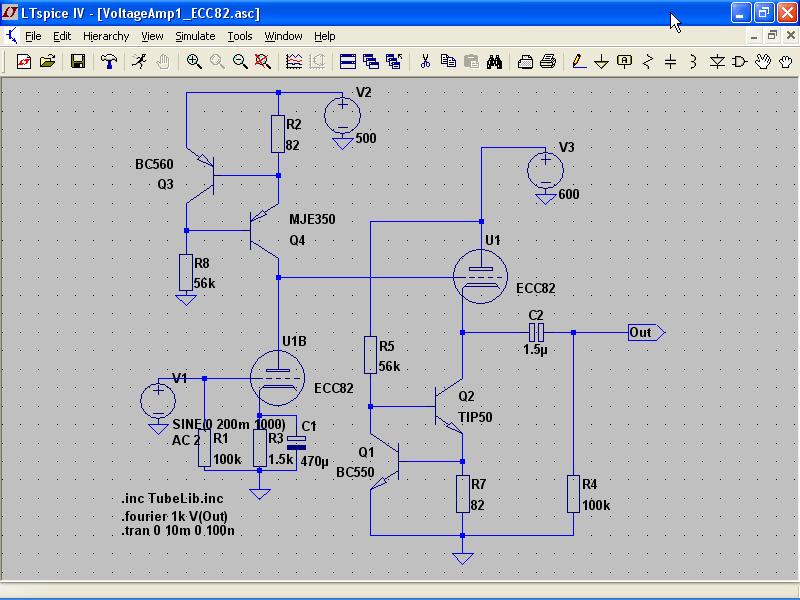Image resolution: width=800 pixels, height=600 pixels.
Task: Click the '600' value of source V3
Action: pyautogui.click(x=569, y=194)
